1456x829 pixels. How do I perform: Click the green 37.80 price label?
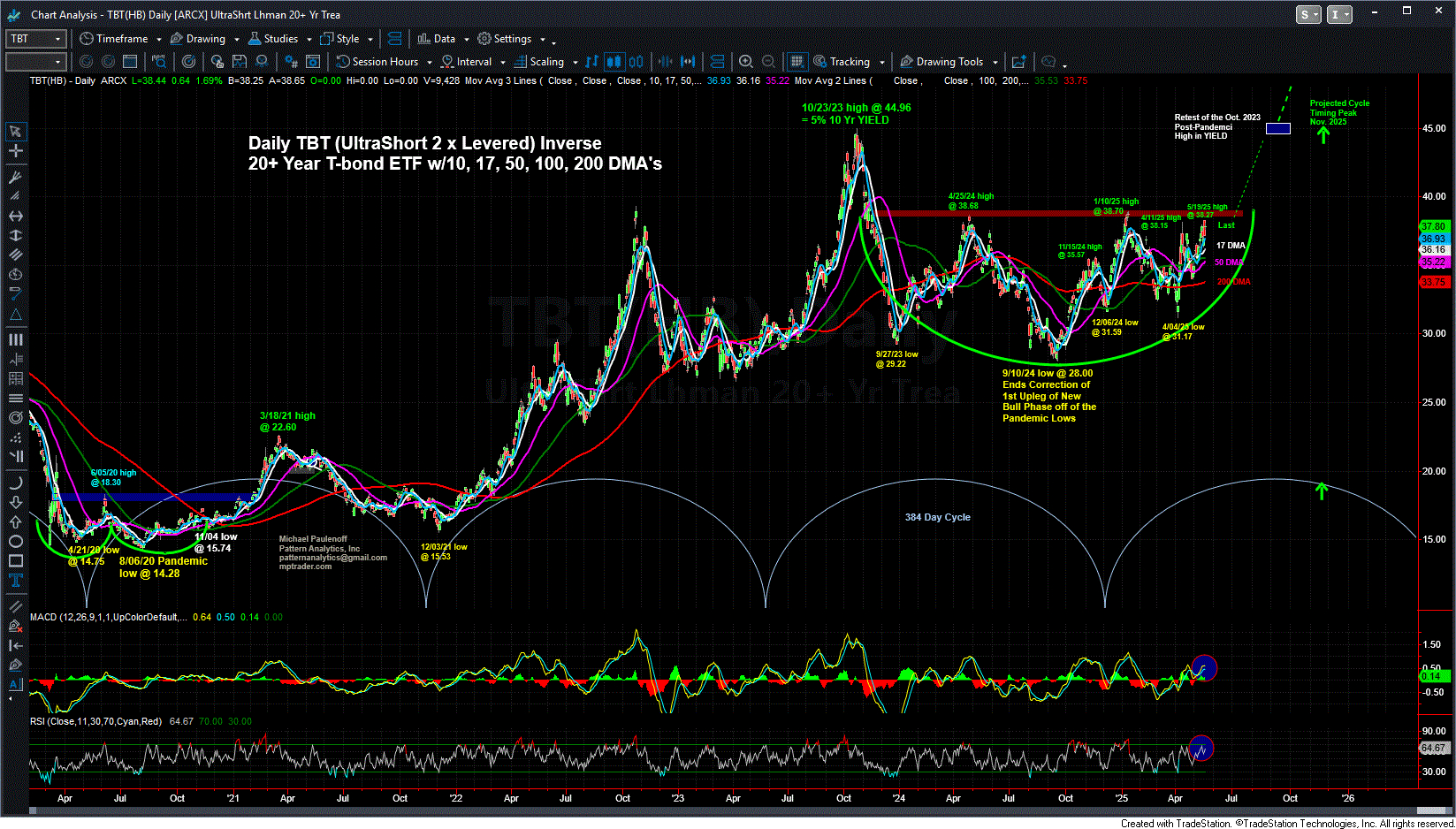1434,226
